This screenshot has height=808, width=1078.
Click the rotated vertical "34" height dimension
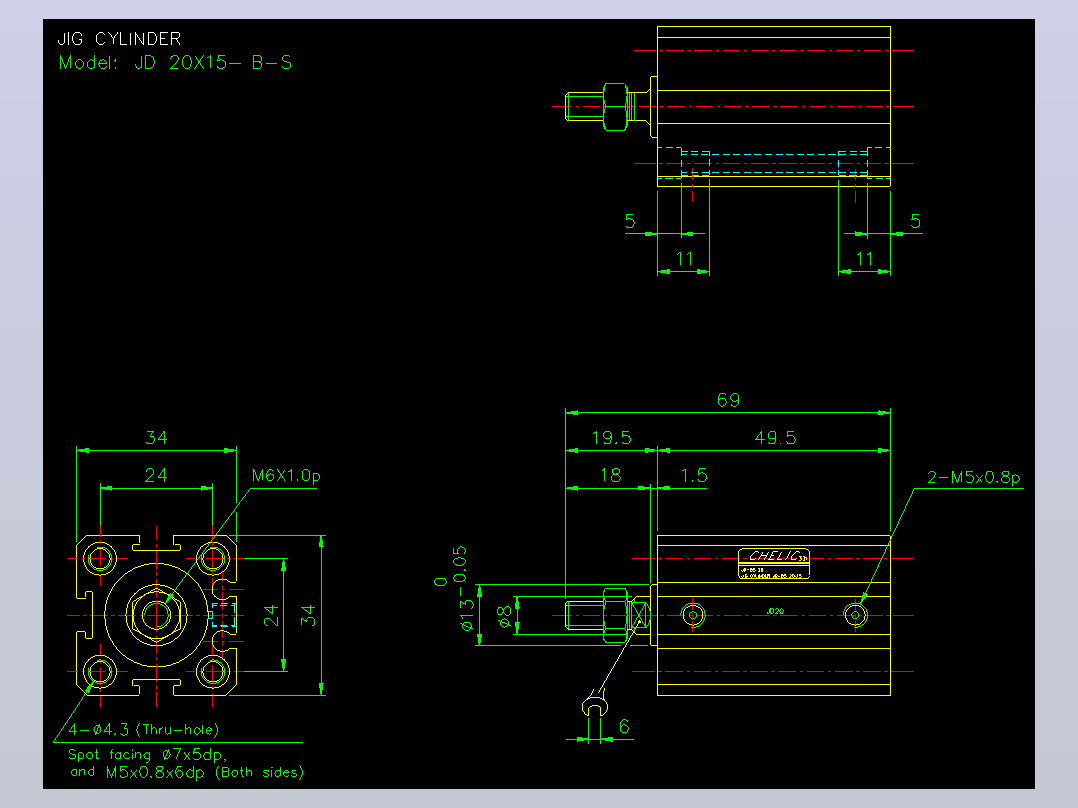click(309, 615)
